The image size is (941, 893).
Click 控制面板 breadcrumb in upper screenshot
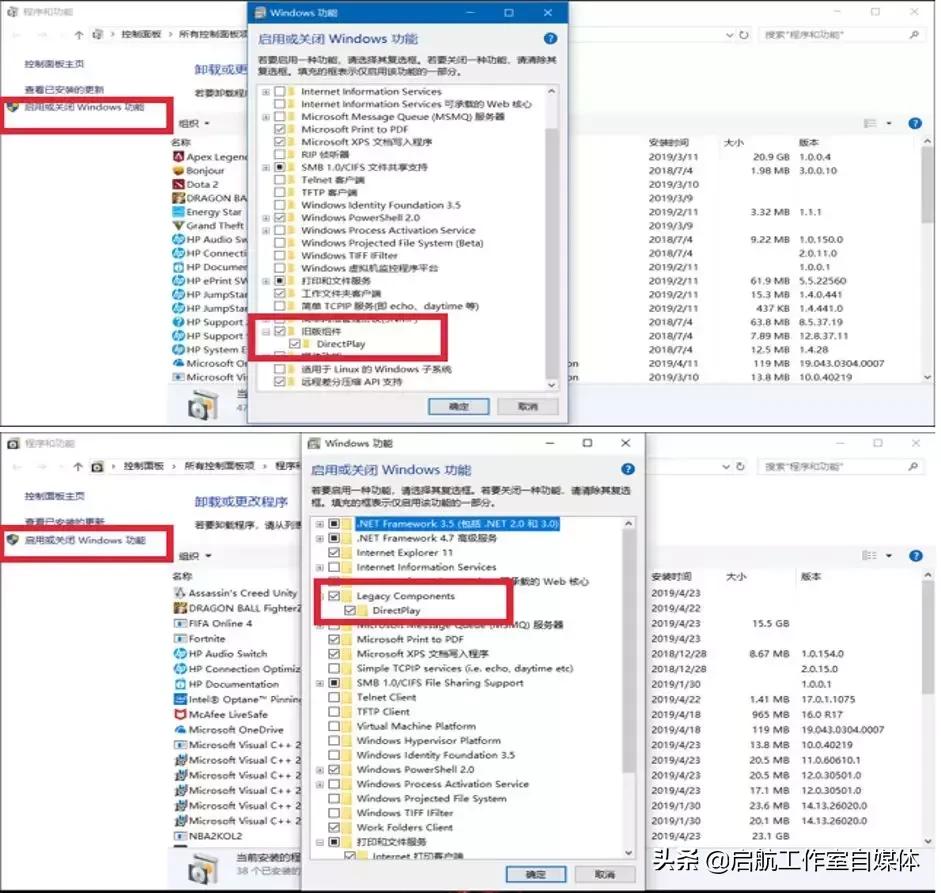point(141,35)
